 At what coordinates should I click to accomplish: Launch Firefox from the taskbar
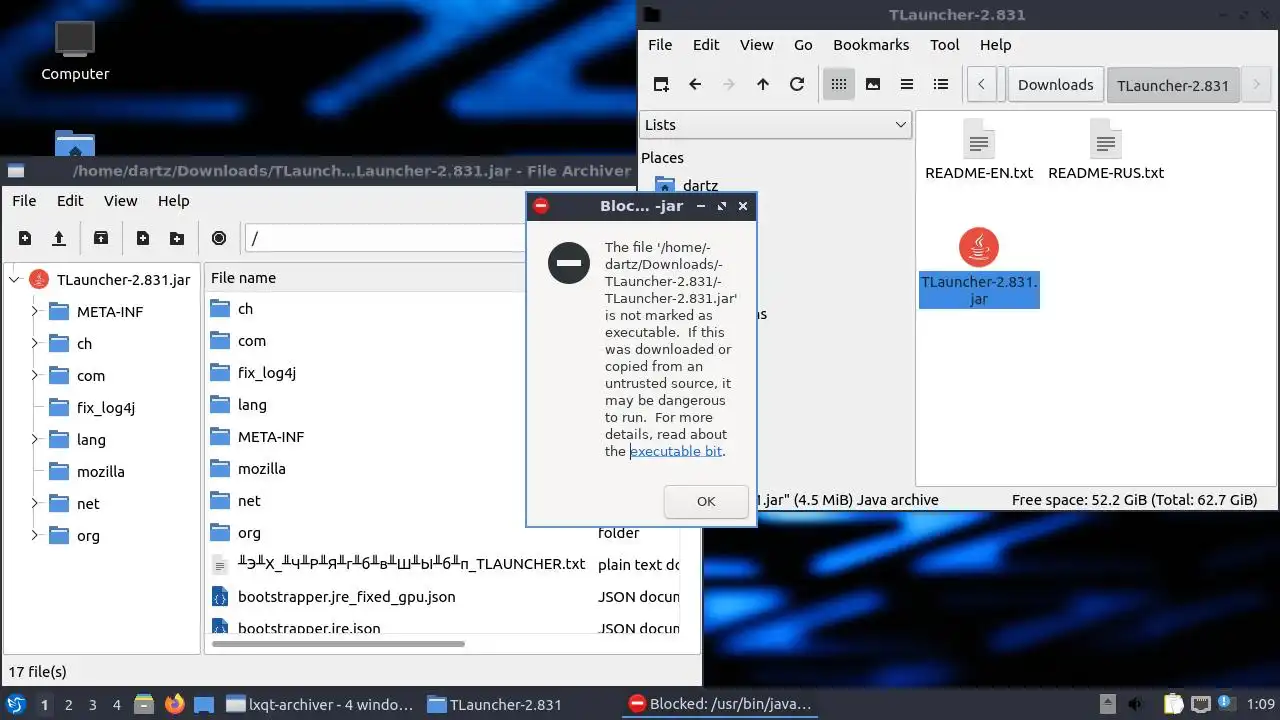174,704
